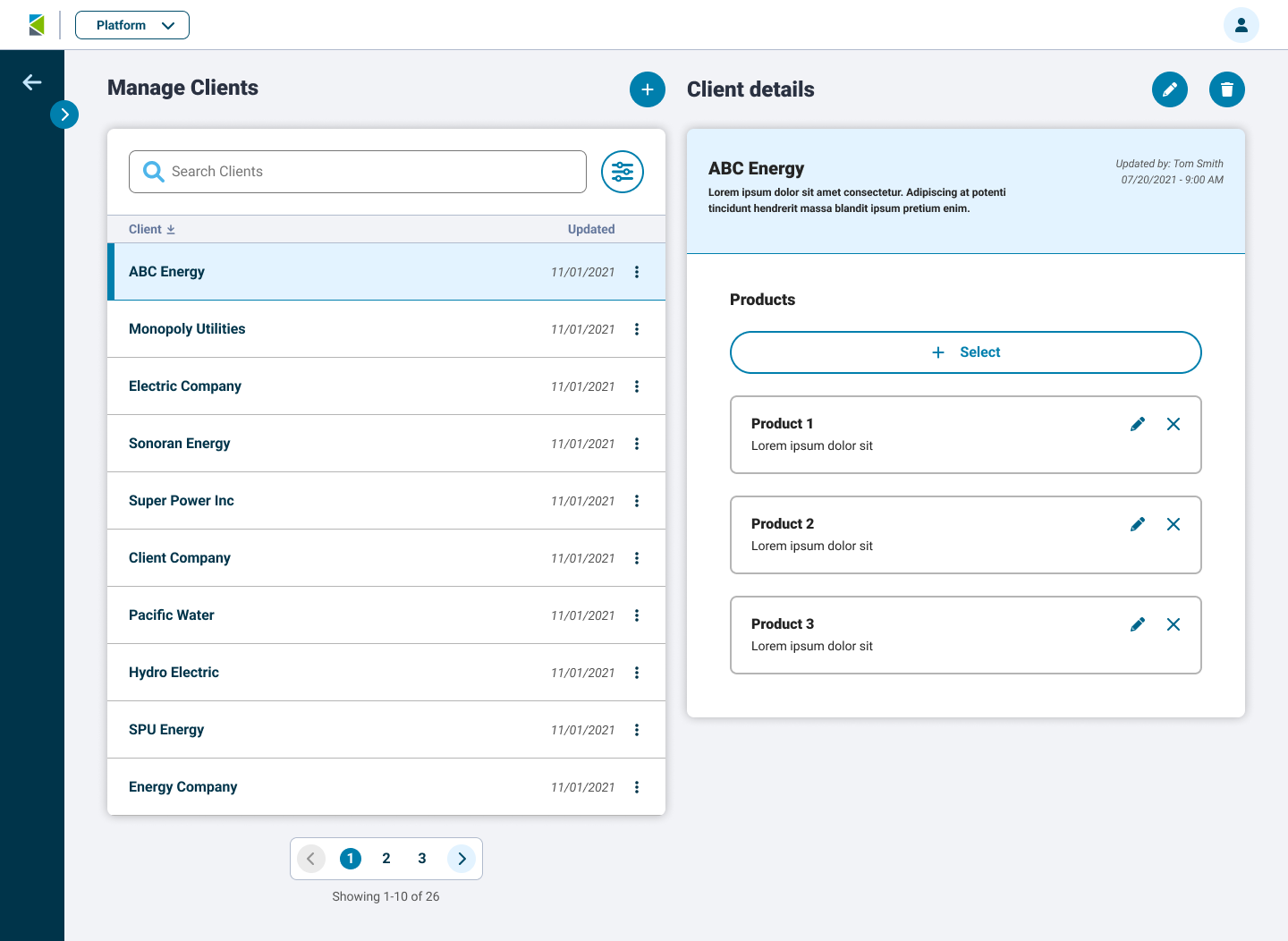Click the Search Clients input field
The height and width of the screenshot is (941, 1288).
pyautogui.click(x=358, y=172)
